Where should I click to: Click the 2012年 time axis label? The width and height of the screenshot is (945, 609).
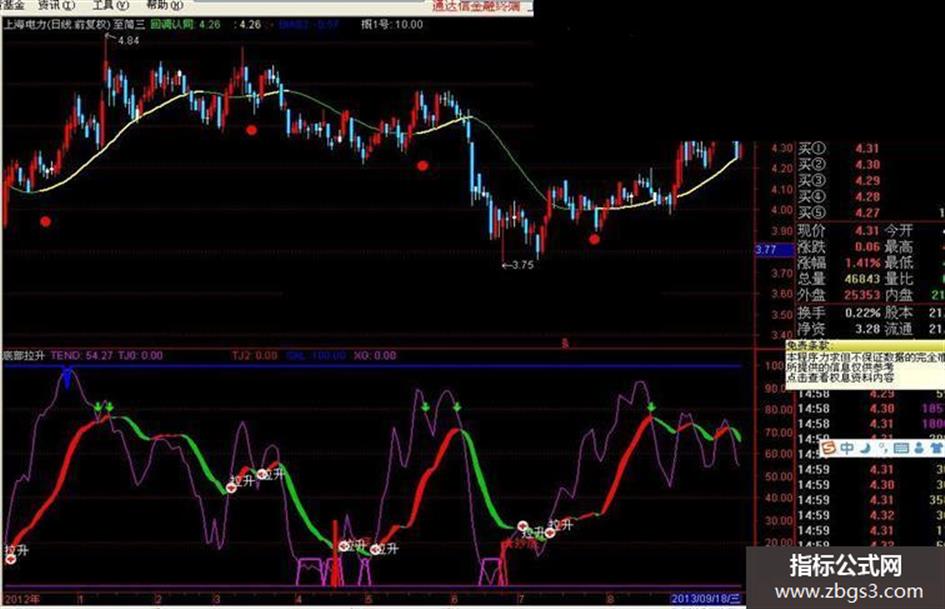[22, 599]
